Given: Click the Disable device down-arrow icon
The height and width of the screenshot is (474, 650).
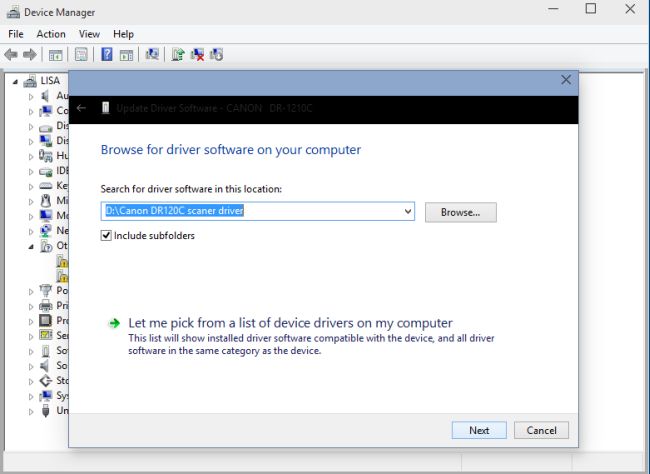Looking at the screenshot, I should click(216, 54).
